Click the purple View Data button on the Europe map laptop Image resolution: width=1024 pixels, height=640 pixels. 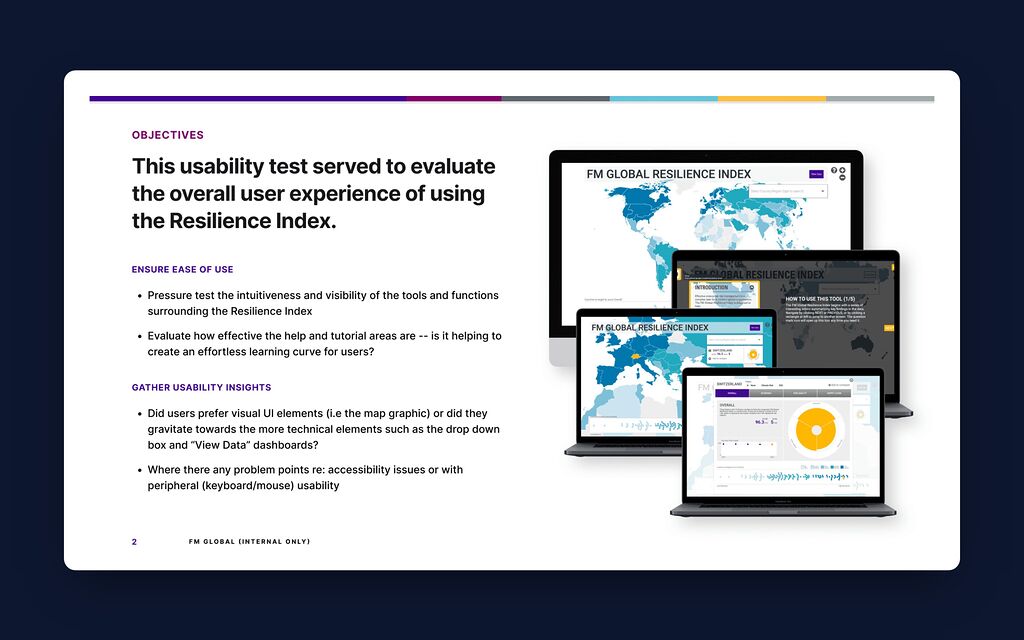pyautogui.click(x=755, y=327)
